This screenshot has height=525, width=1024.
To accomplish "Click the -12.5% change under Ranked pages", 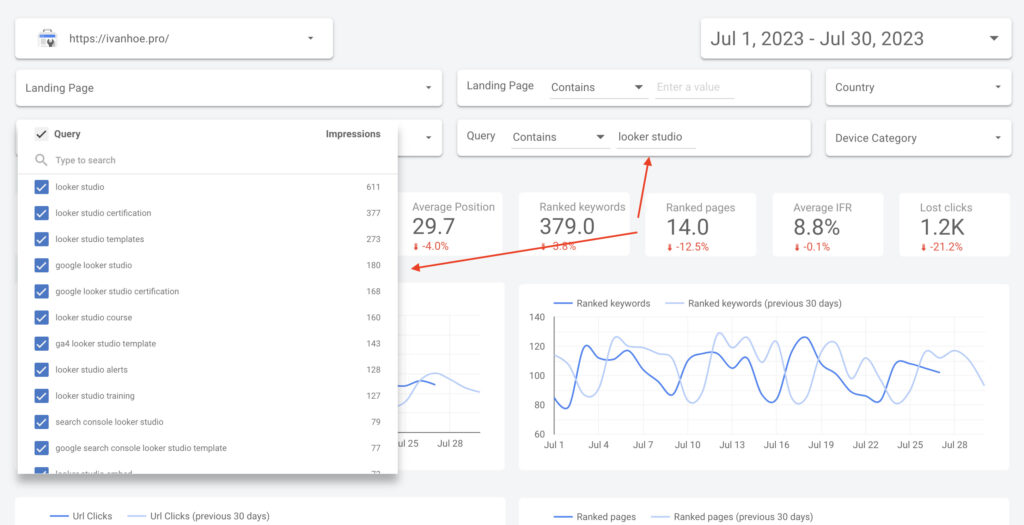I will coord(688,247).
